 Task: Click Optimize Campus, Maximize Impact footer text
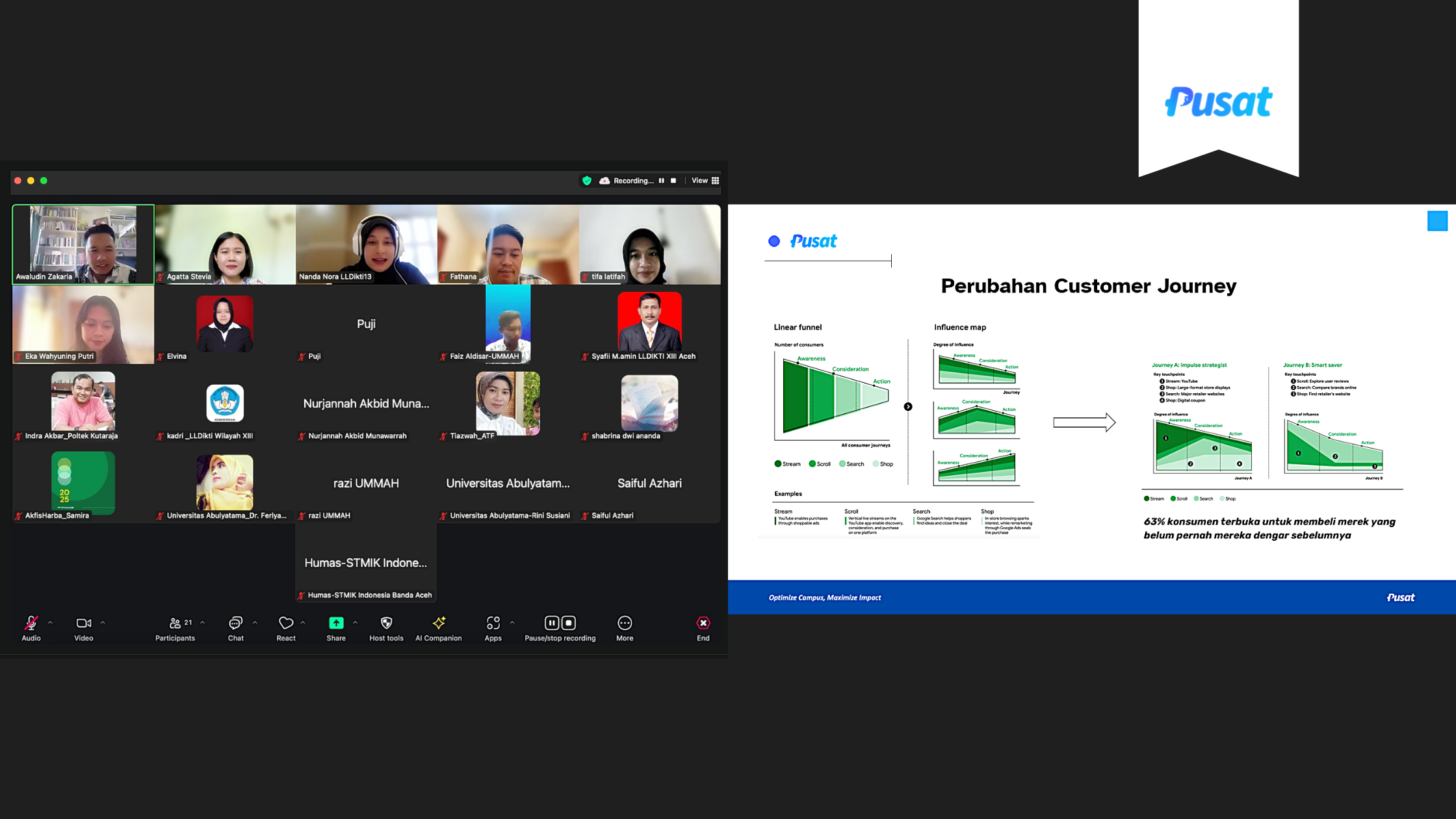coord(825,597)
